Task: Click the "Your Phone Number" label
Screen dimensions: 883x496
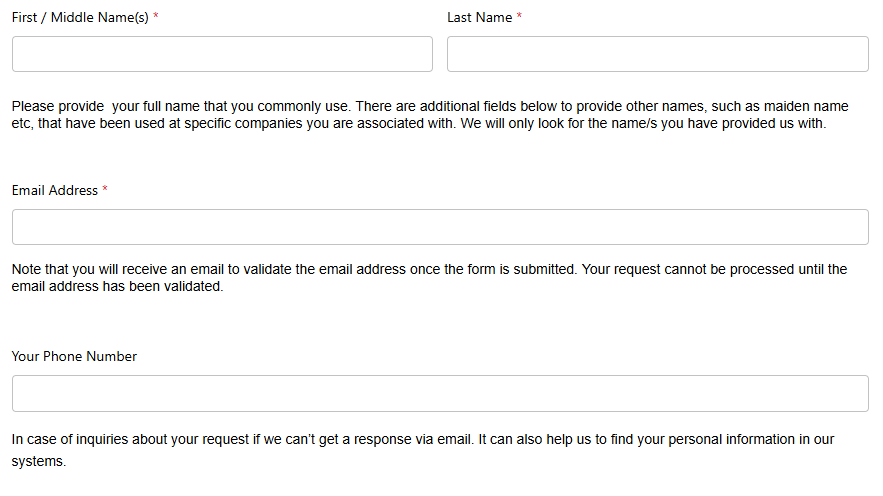Action: tap(74, 356)
